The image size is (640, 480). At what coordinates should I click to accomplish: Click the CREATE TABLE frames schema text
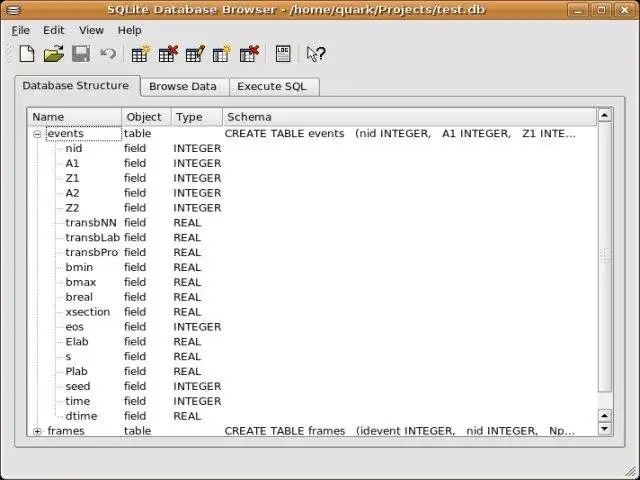pos(400,431)
